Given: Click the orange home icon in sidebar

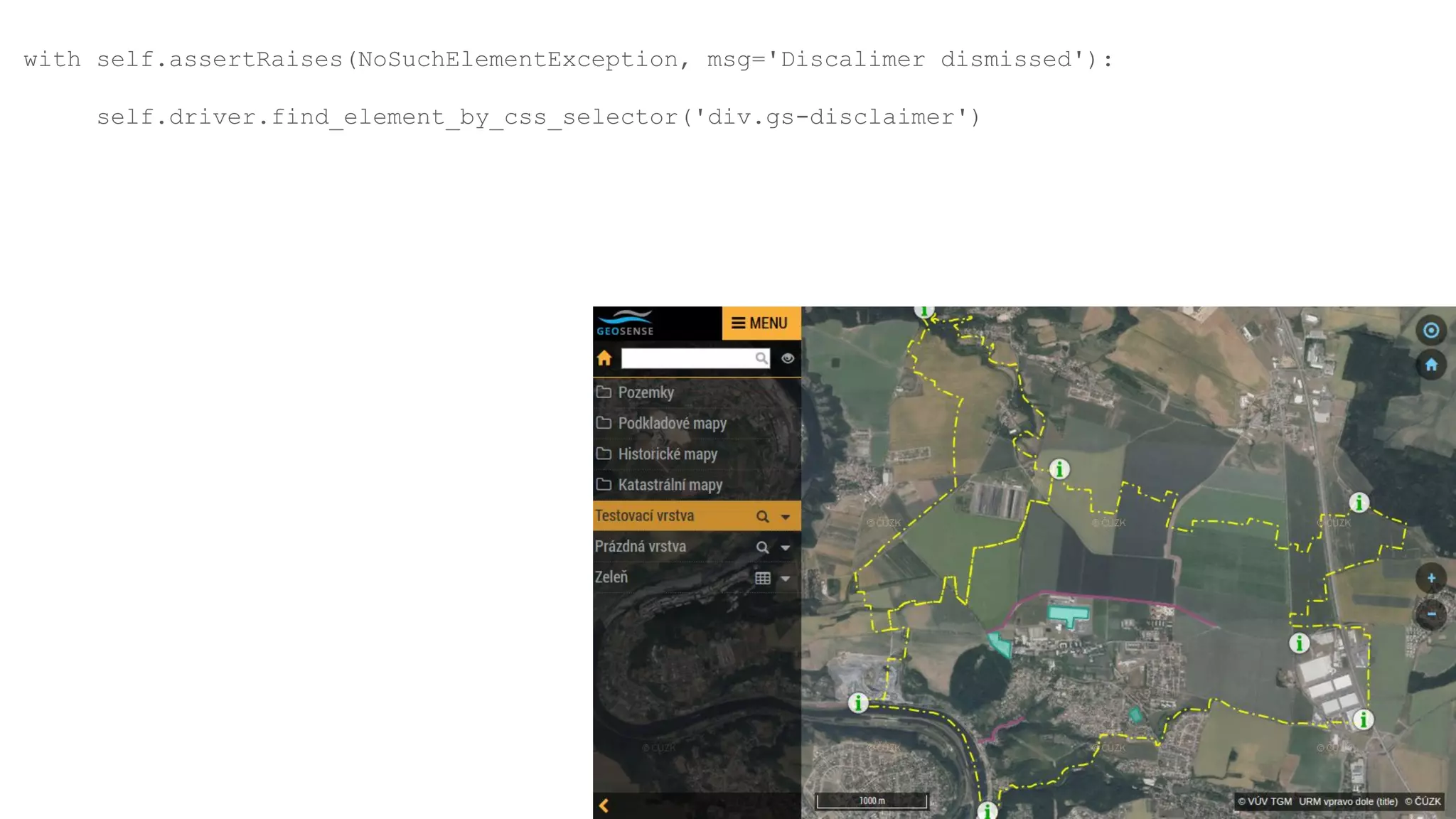Looking at the screenshot, I should click(604, 358).
